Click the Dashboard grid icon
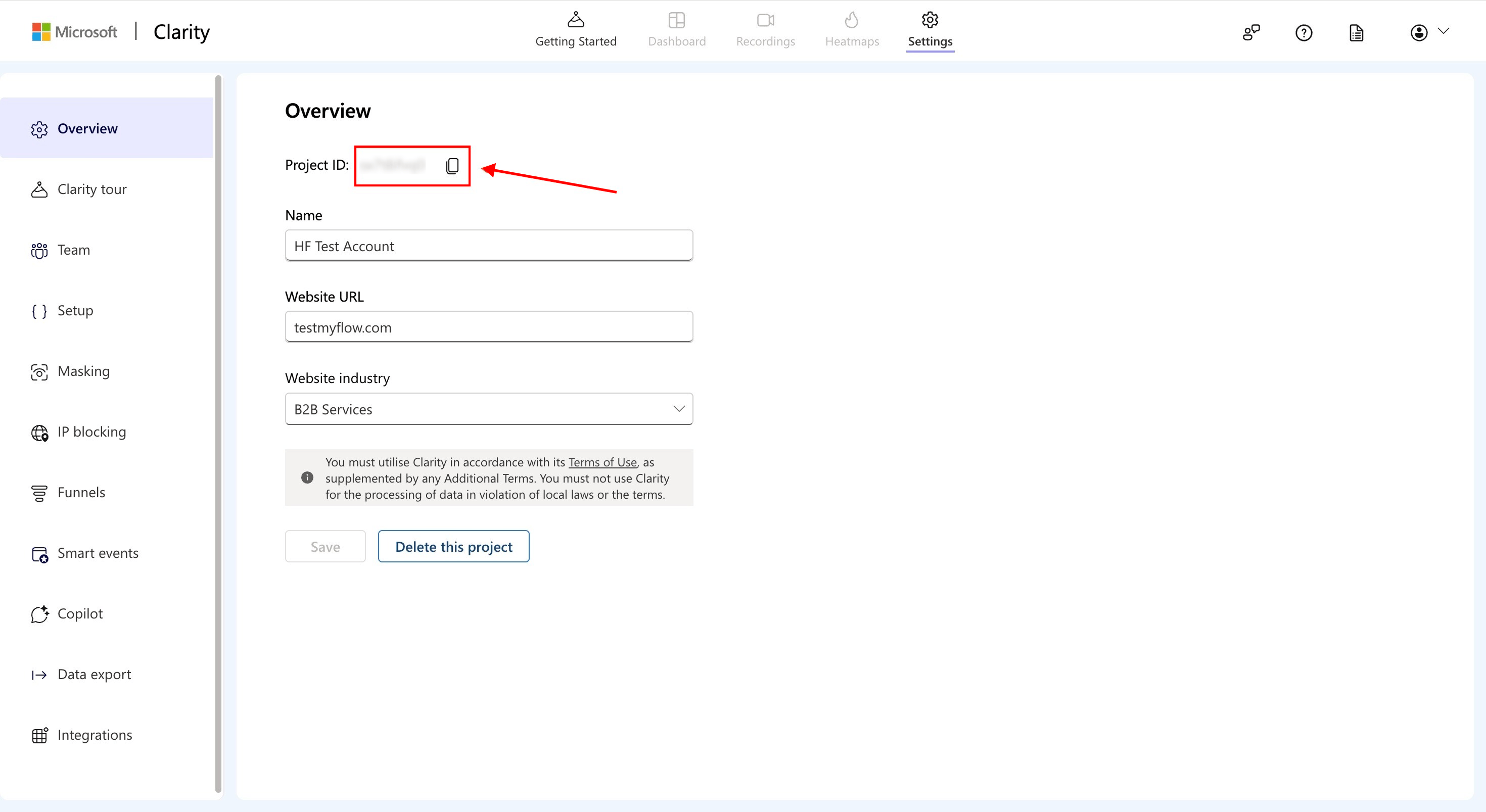 click(677, 20)
